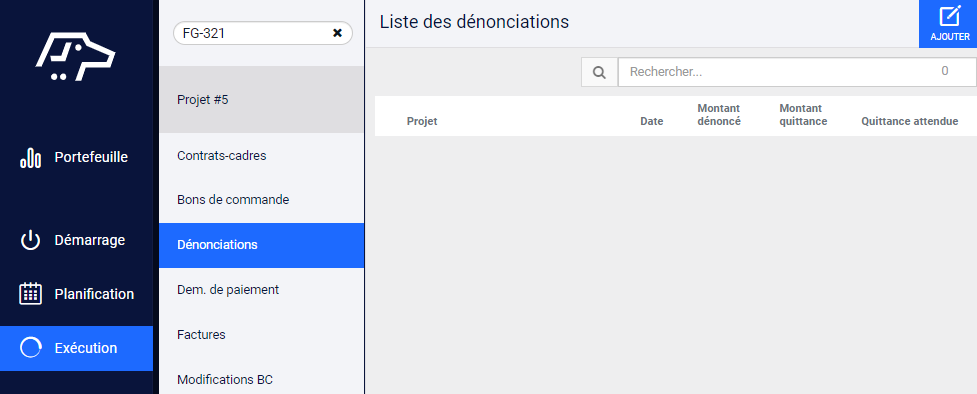This screenshot has width=977, height=394.
Task: Sort by the Date column header
Action: [652, 122]
